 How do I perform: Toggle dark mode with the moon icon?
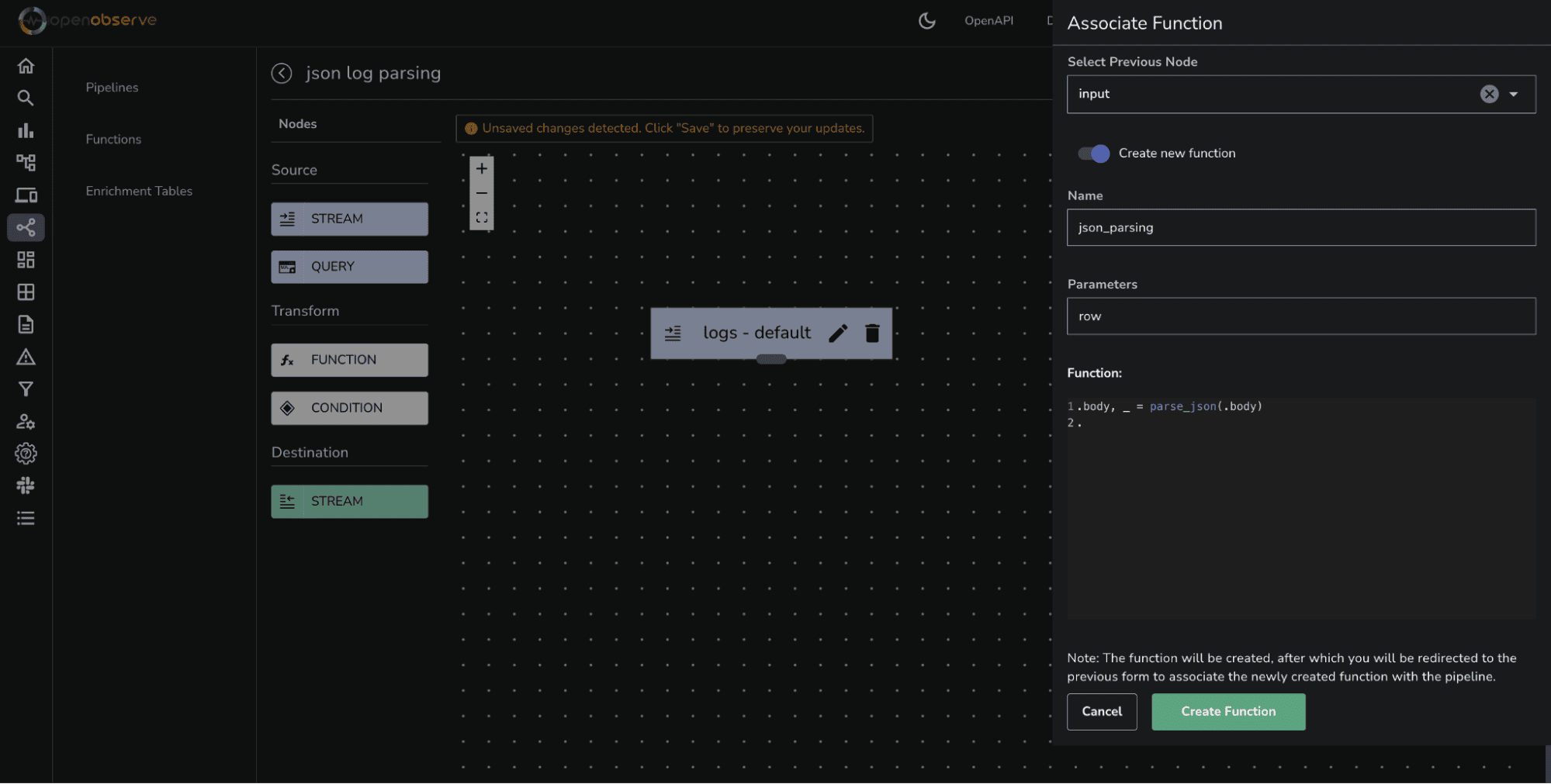click(x=926, y=21)
